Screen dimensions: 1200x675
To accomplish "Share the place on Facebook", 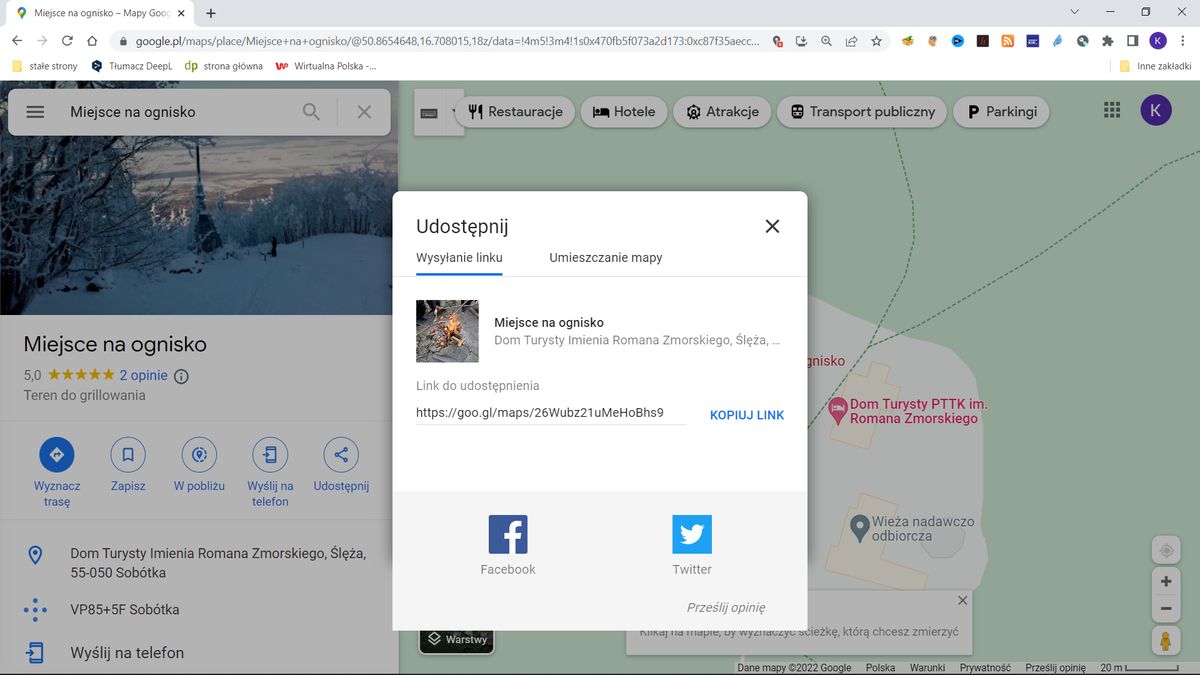I will coord(507,533).
